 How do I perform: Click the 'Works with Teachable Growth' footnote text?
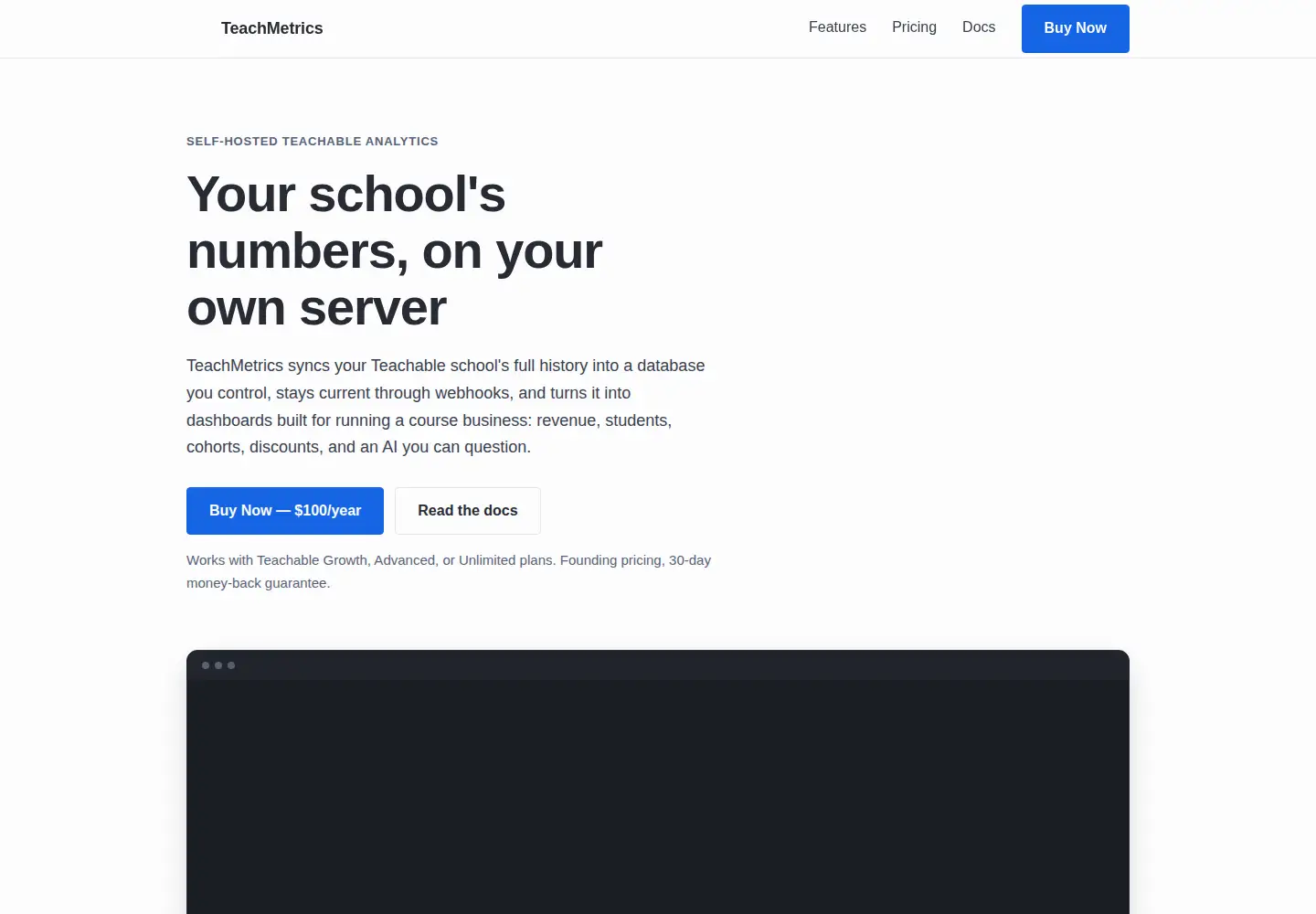[x=449, y=571]
